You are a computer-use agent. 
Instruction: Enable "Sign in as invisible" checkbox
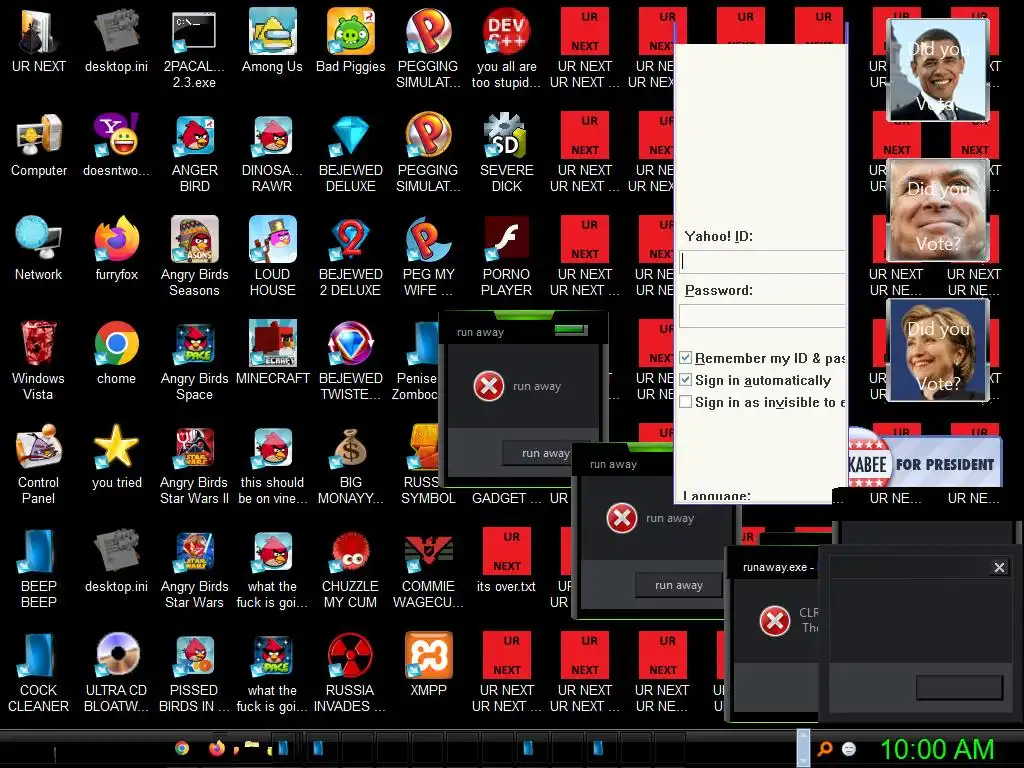(x=686, y=402)
